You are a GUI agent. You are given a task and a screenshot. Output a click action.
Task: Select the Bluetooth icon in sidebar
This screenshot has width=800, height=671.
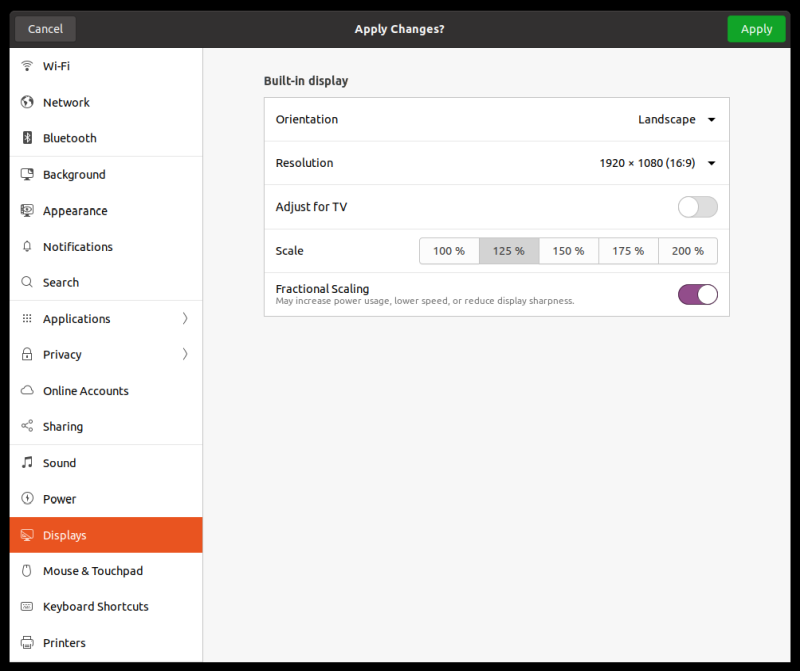click(x=27, y=138)
